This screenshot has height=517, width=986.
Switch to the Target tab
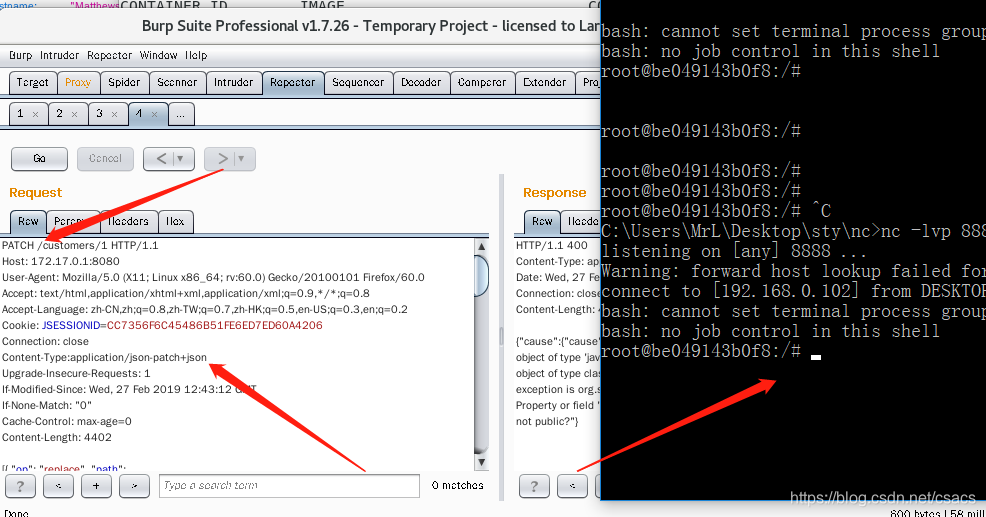[33, 82]
